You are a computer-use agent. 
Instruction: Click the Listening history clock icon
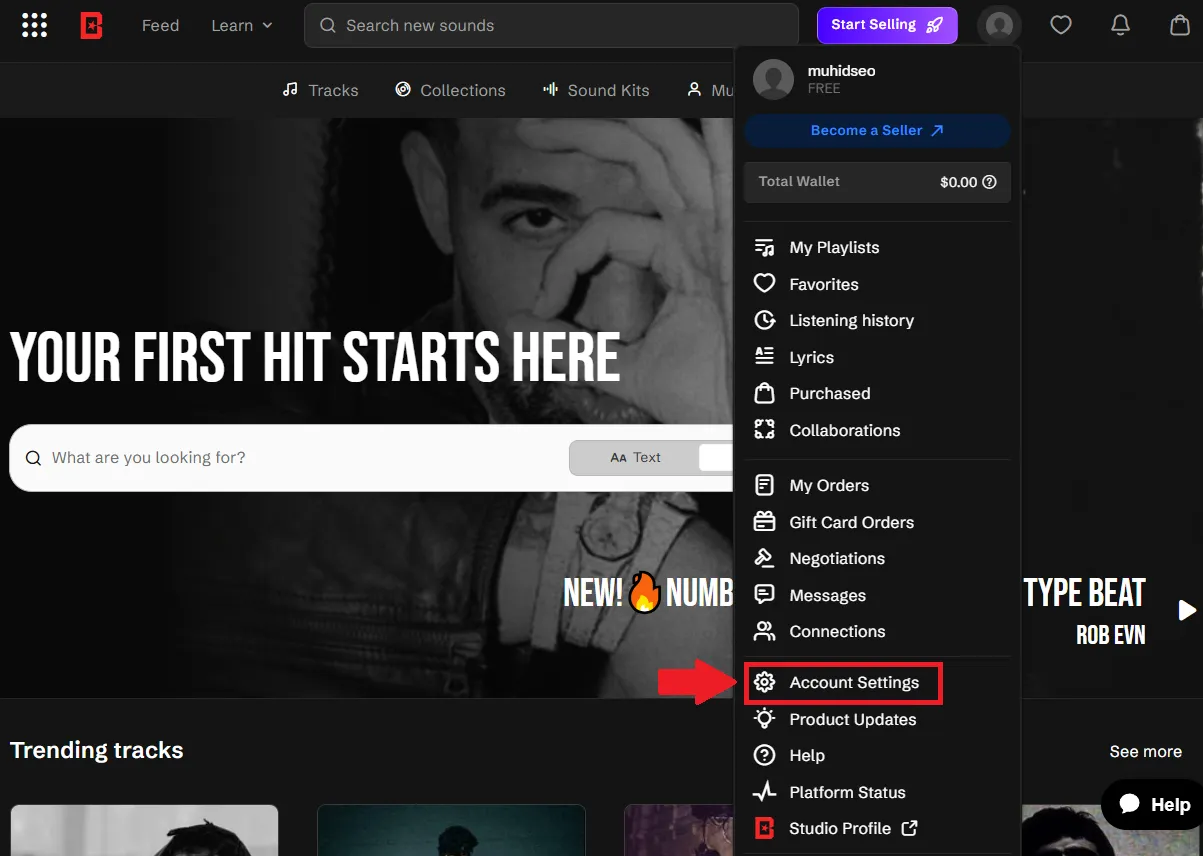point(764,320)
